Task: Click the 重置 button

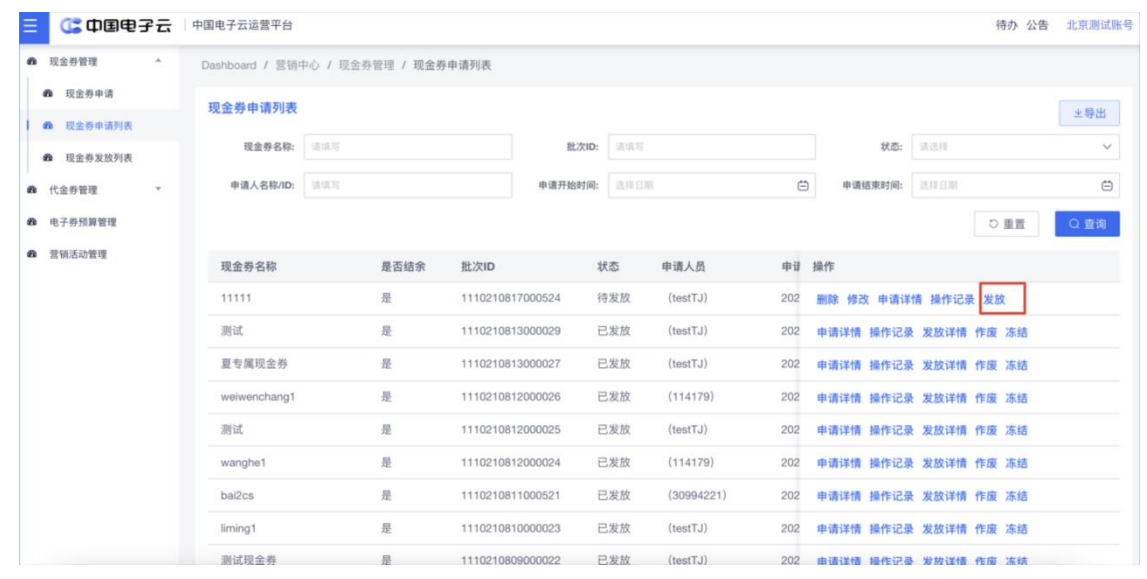Action: pyautogui.click(x=1007, y=224)
